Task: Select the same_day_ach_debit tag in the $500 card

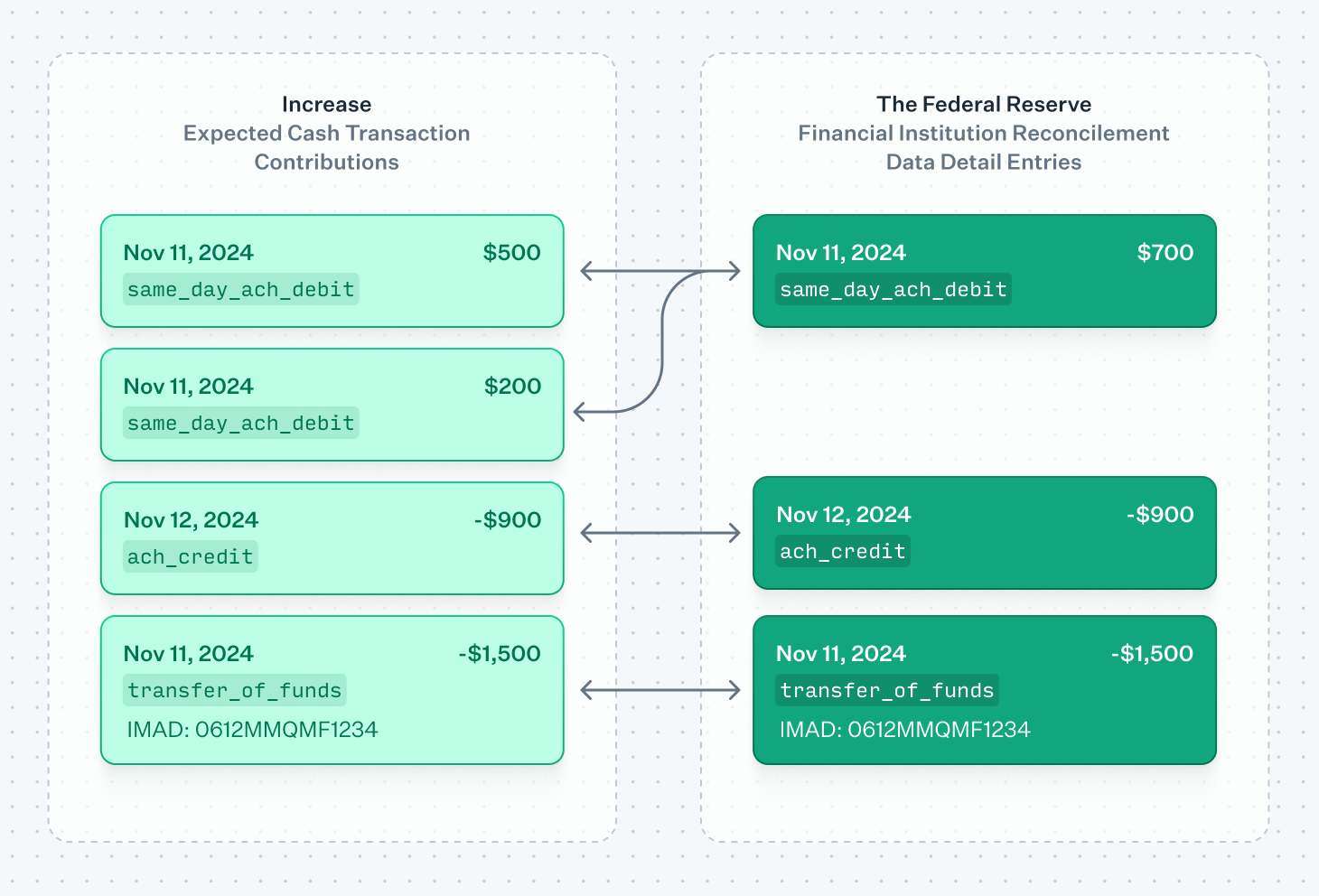Action: (x=240, y=289)
